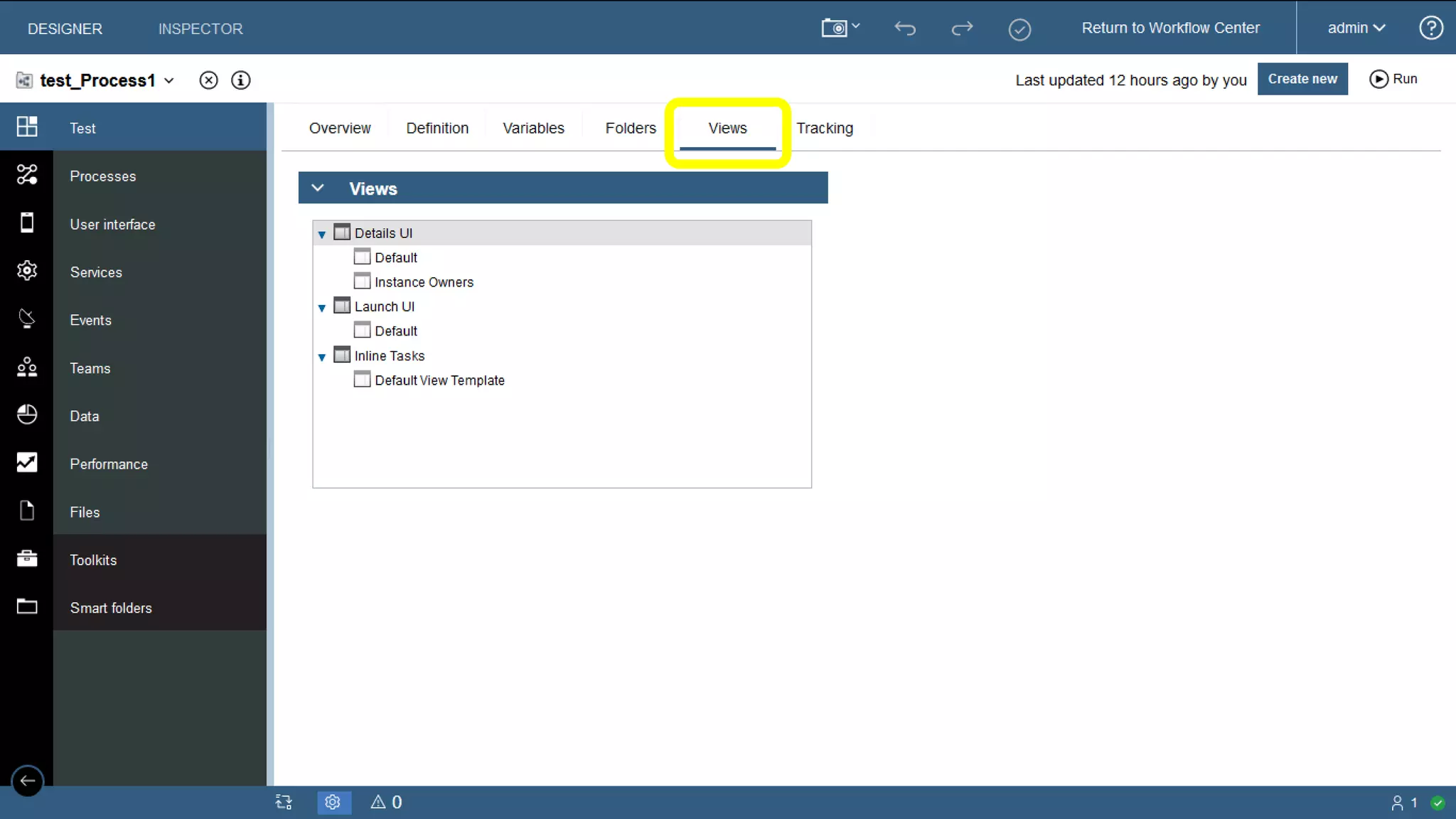The image size is (1456, 819).
Task: Click the redo arrow icon
Action: [x=962, y=28]
